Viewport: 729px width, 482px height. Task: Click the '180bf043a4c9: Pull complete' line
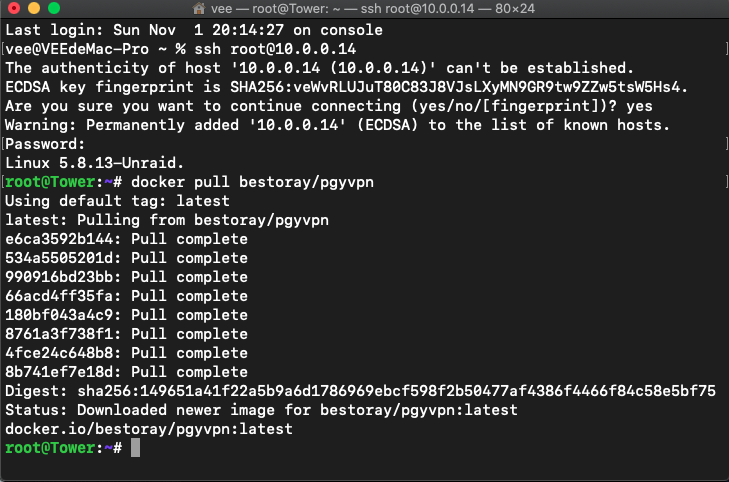click(x=126, y=315)
